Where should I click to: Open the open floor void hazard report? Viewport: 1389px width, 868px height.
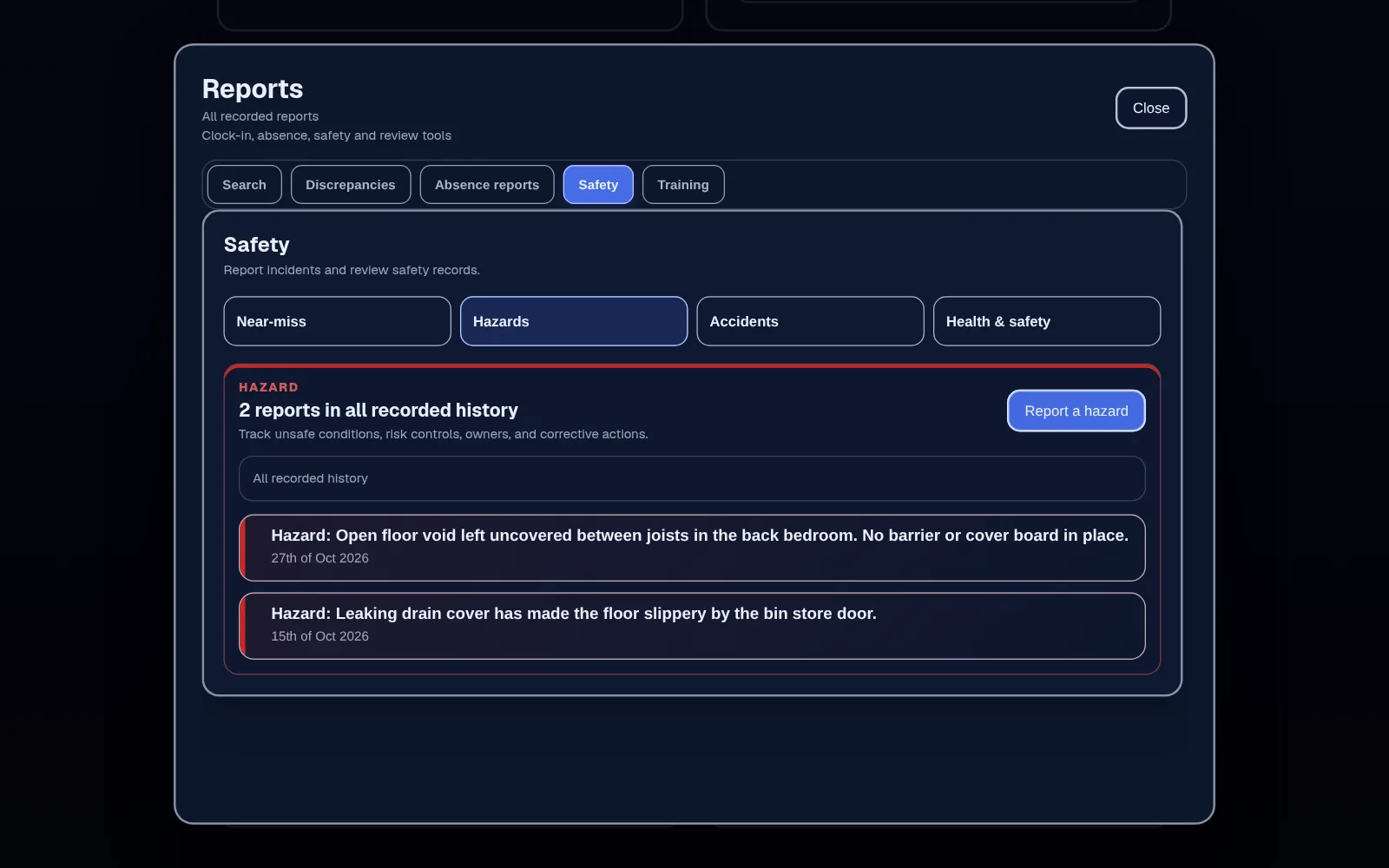[692, 548]
